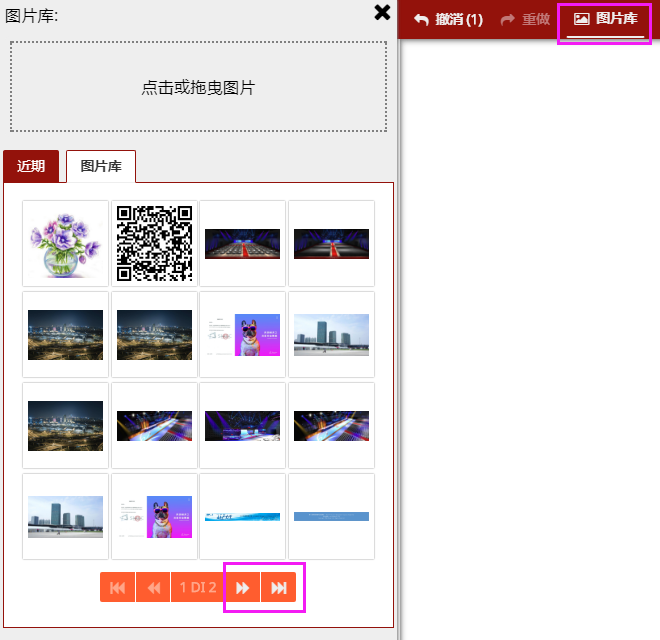Go to the previous page of images

pos(153,587)
